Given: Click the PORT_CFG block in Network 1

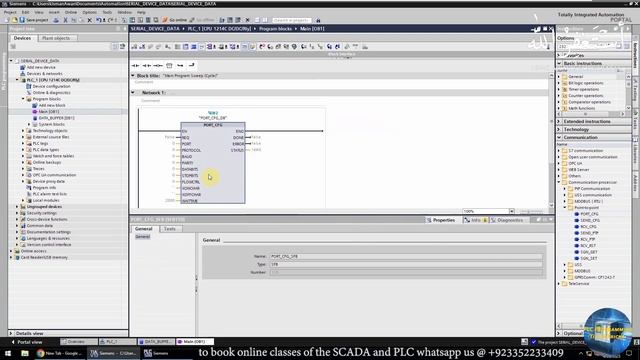Looking at the screenshot, I should tap(213, 162).
